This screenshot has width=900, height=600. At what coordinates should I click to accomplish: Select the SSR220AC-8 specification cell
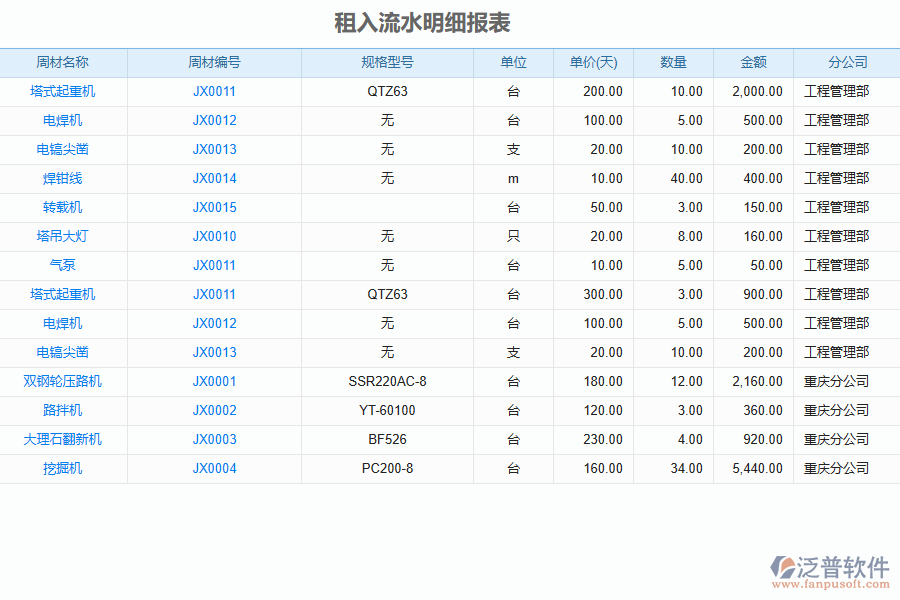(x=387, y=381)
